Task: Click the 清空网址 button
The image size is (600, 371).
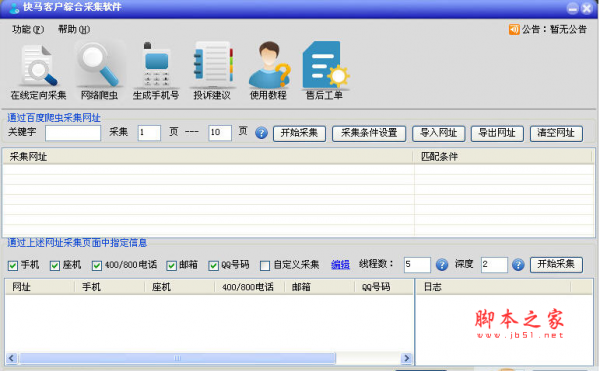Action: pyautogui.click(x=556, y=133)
